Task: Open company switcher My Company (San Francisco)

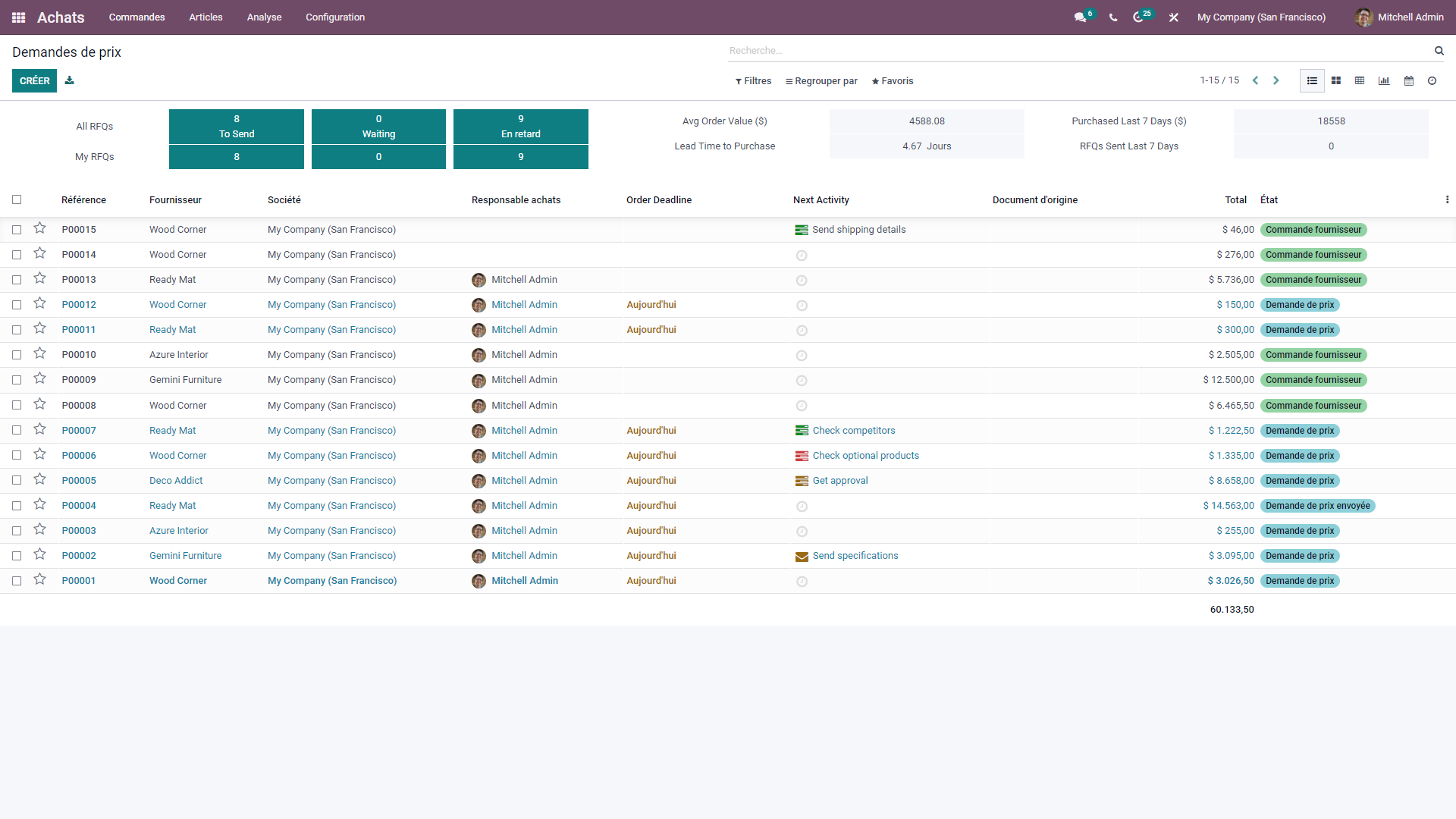Action: click(1261, 17)
